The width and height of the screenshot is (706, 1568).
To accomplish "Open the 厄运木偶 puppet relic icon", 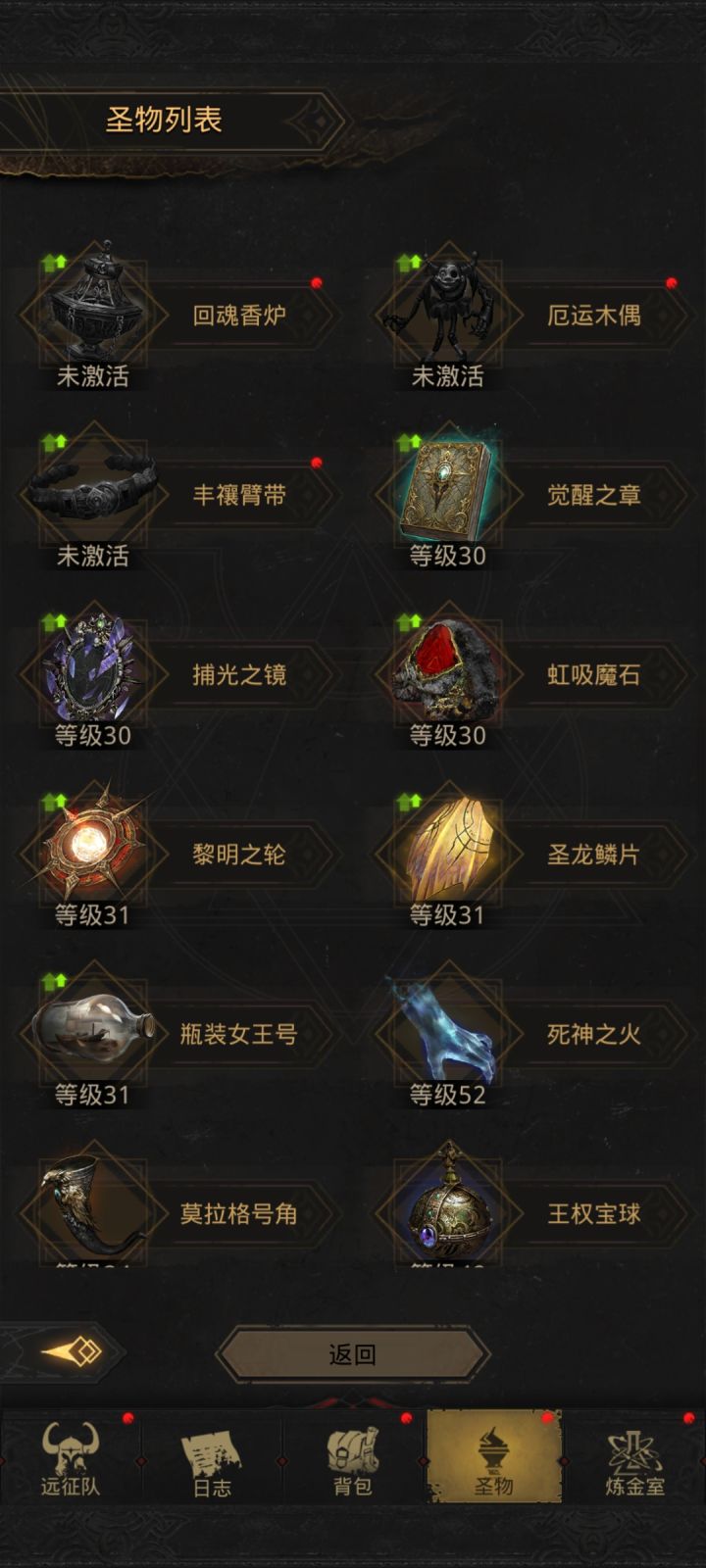I will 447,306.
